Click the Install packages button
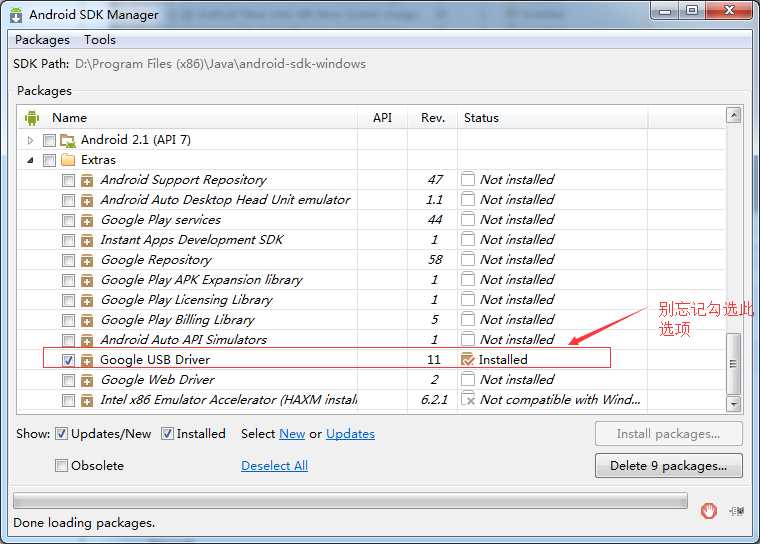 [x=668, y=434]
